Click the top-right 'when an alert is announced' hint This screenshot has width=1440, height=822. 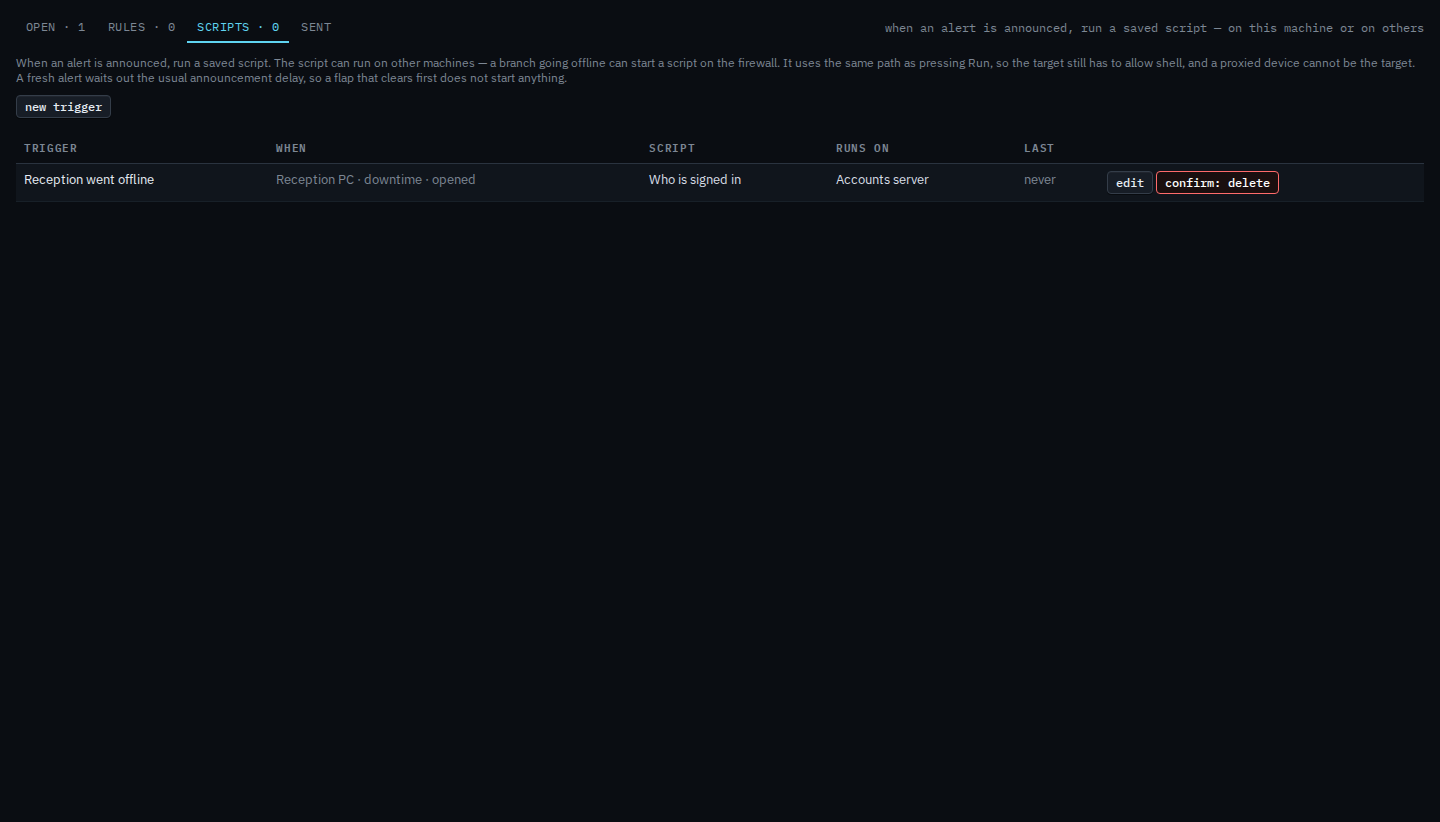1154,28
